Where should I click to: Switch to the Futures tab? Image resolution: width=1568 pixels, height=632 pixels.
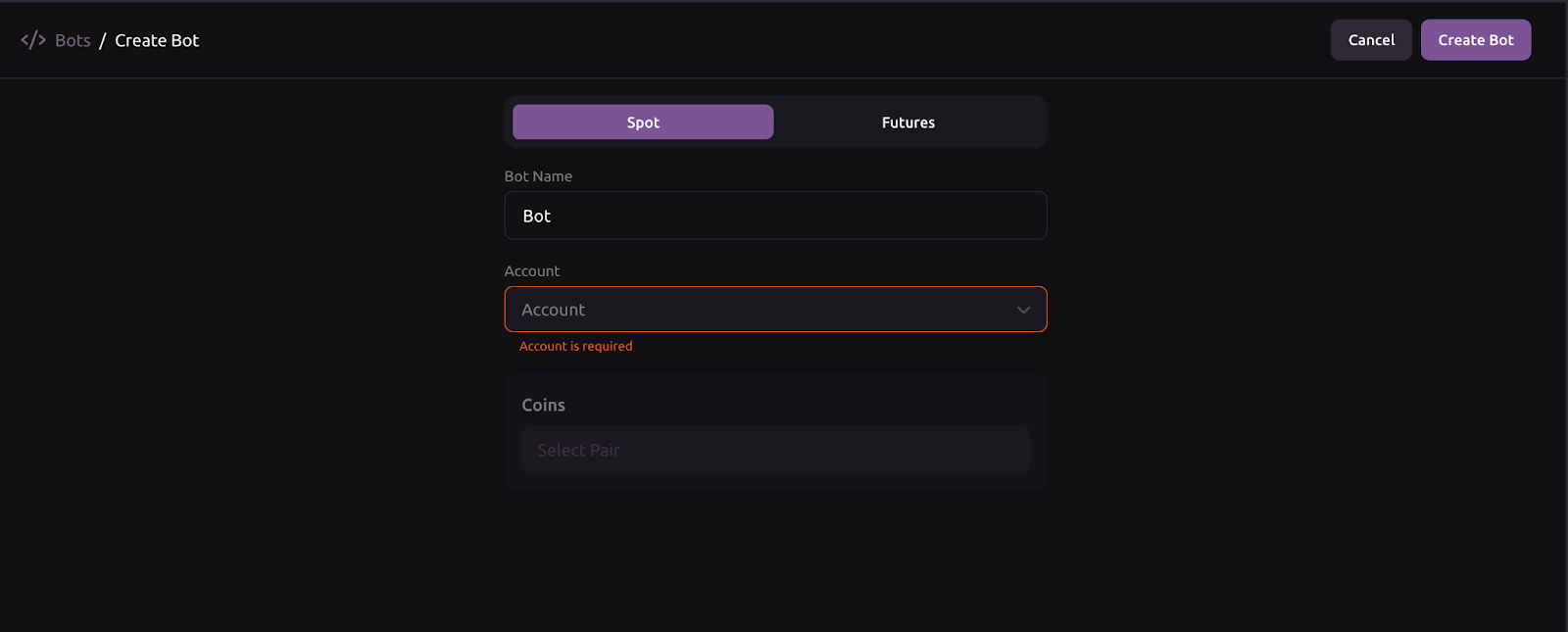pyautogui.click(x=908, y=122)
